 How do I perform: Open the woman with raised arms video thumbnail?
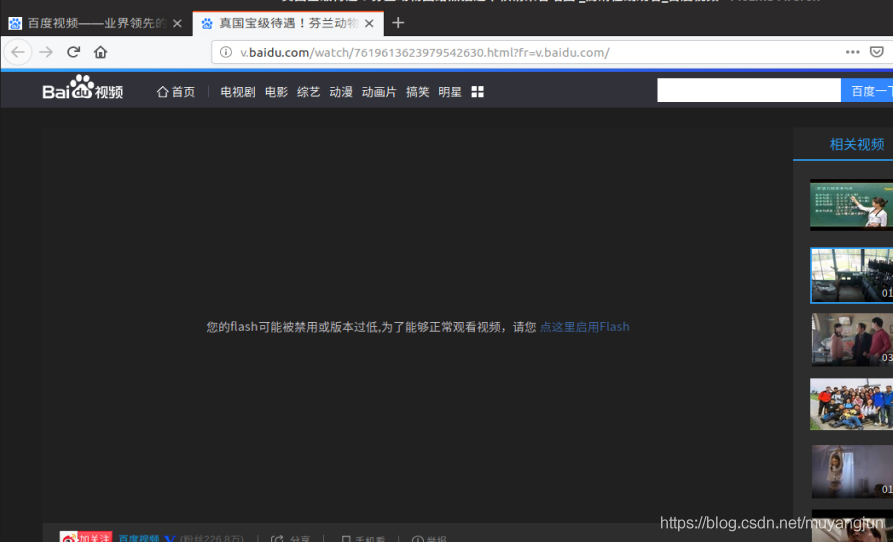pyautogui.click(x=851, y=471)
